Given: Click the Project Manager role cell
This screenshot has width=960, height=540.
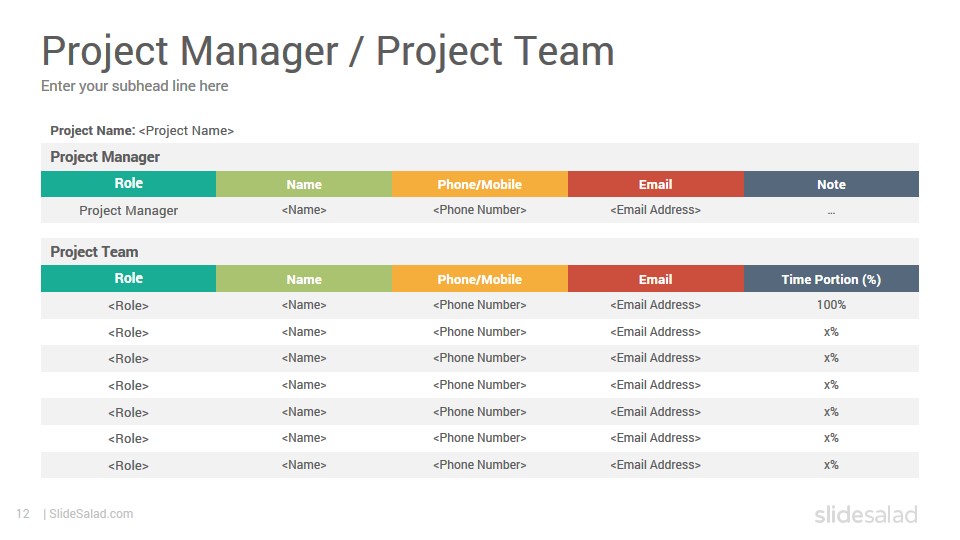Looking at the screenshot, I should pos(129,211).
